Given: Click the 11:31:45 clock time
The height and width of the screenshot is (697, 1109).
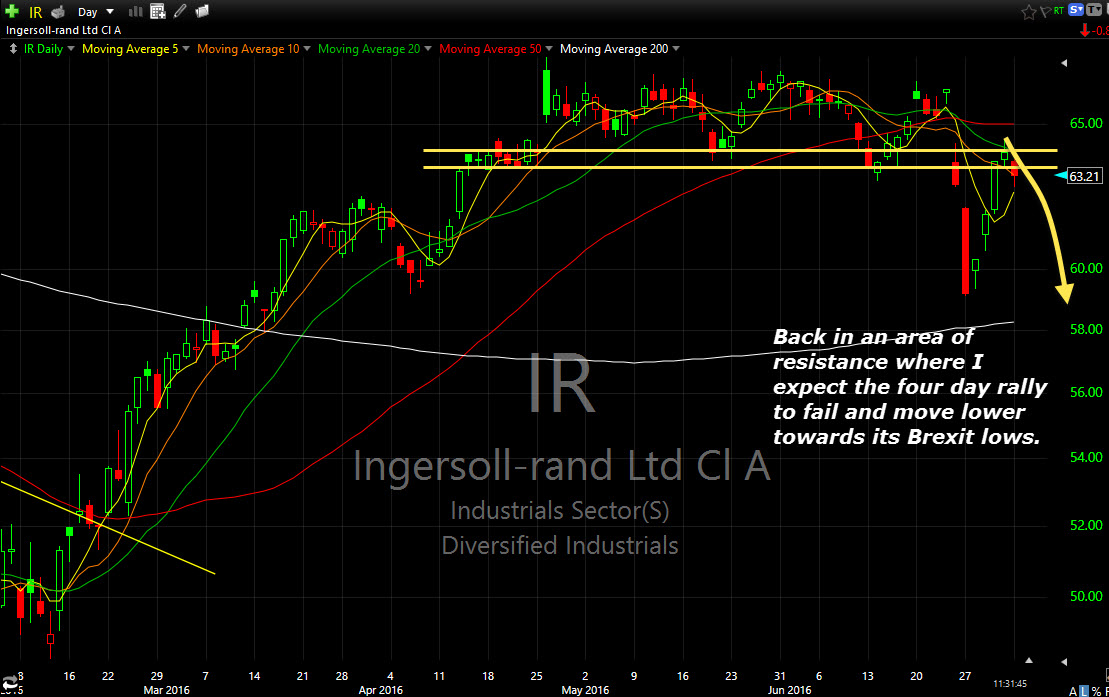Looking at the screenshot, I should 1010,684.
